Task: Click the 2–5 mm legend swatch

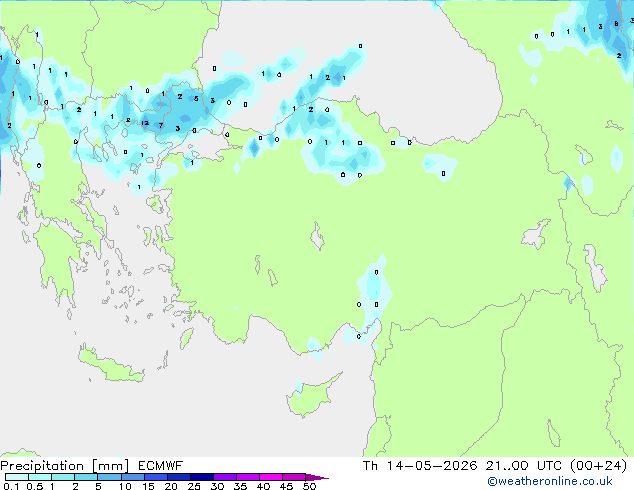Action: 86,477
